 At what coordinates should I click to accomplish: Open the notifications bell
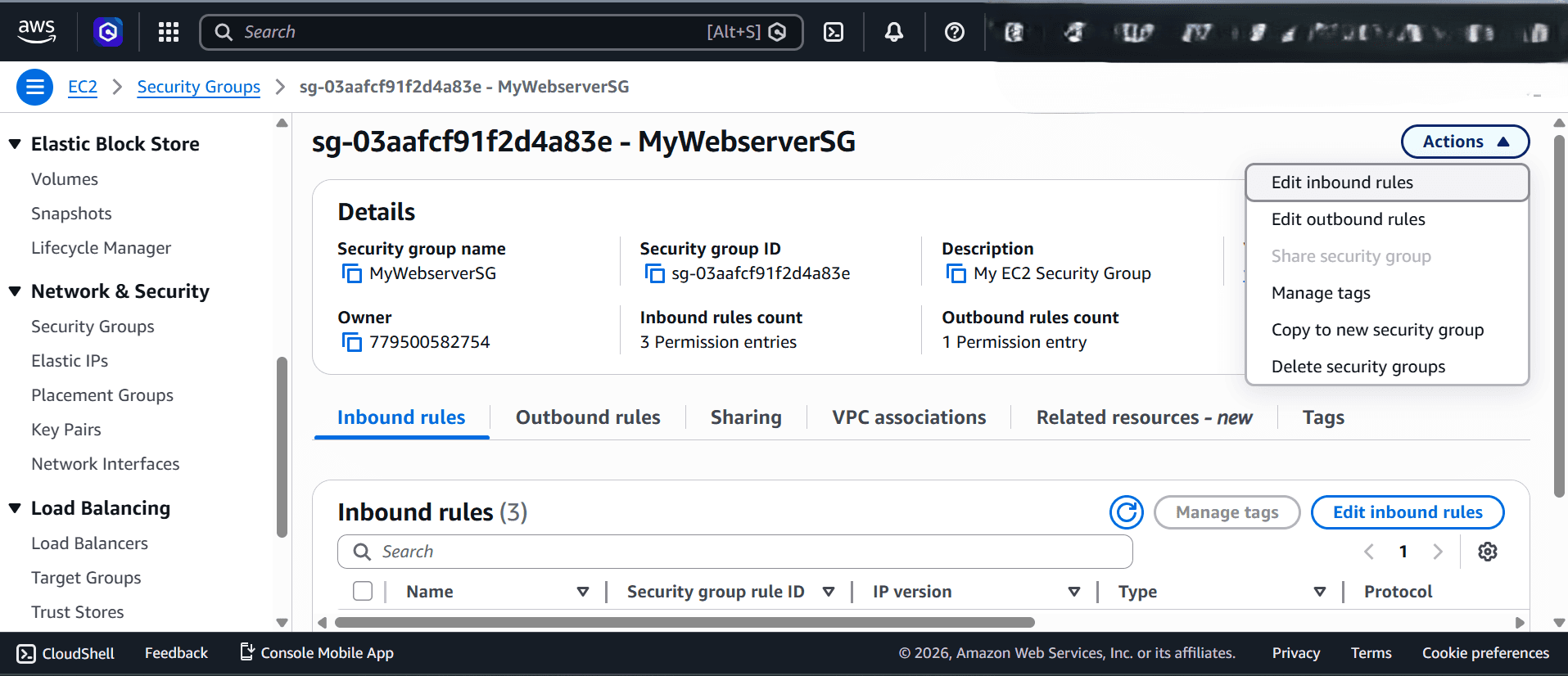(894, 32)
